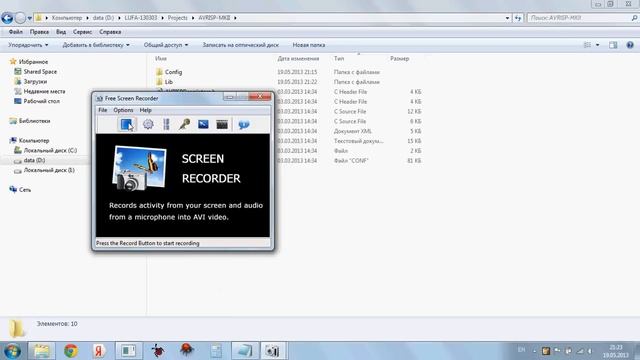
Task: Click Записать на оптический диск button
Action: 240,45
